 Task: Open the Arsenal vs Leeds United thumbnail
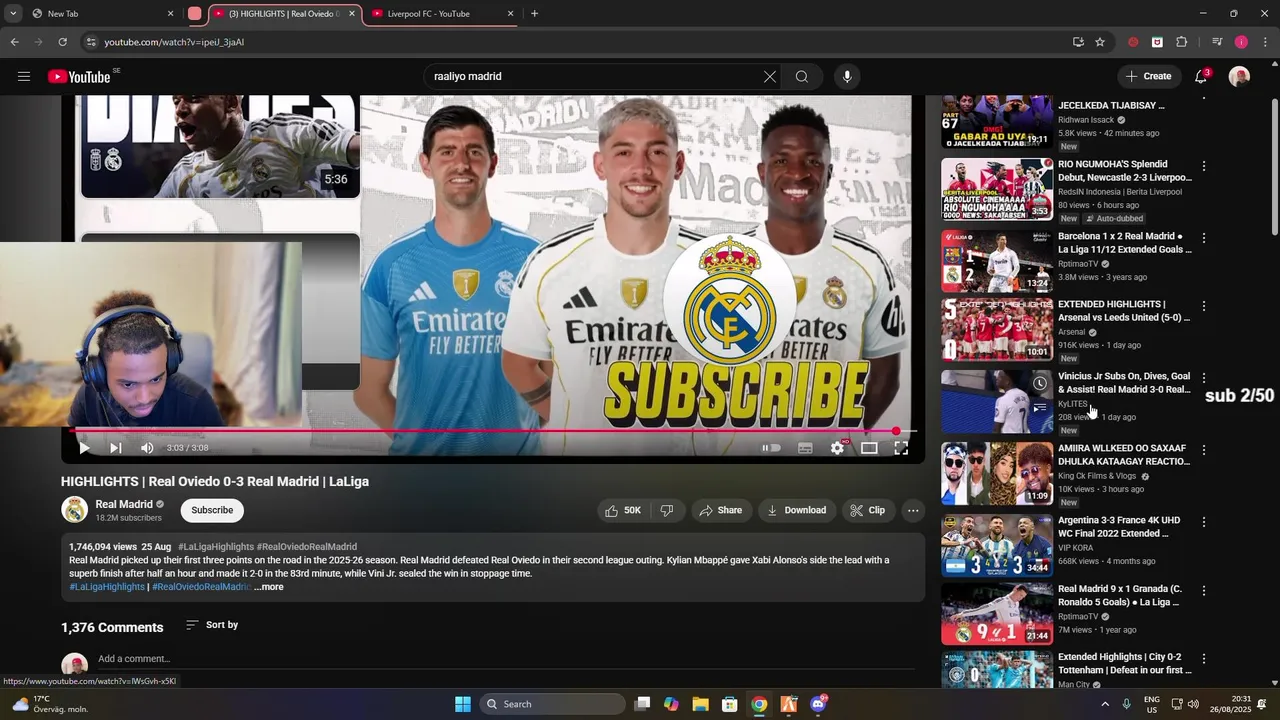click(x=997, y=329)
